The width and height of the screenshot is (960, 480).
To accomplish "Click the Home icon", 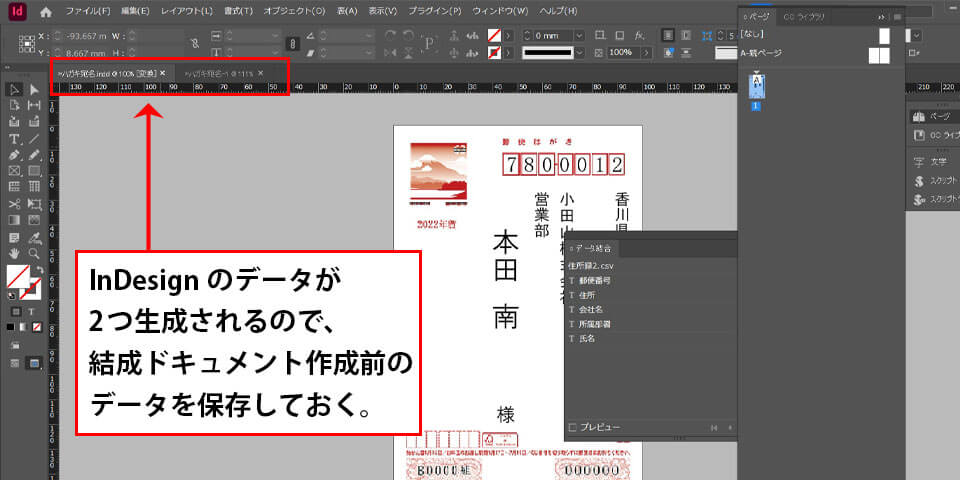I will (x=46, y=12).
